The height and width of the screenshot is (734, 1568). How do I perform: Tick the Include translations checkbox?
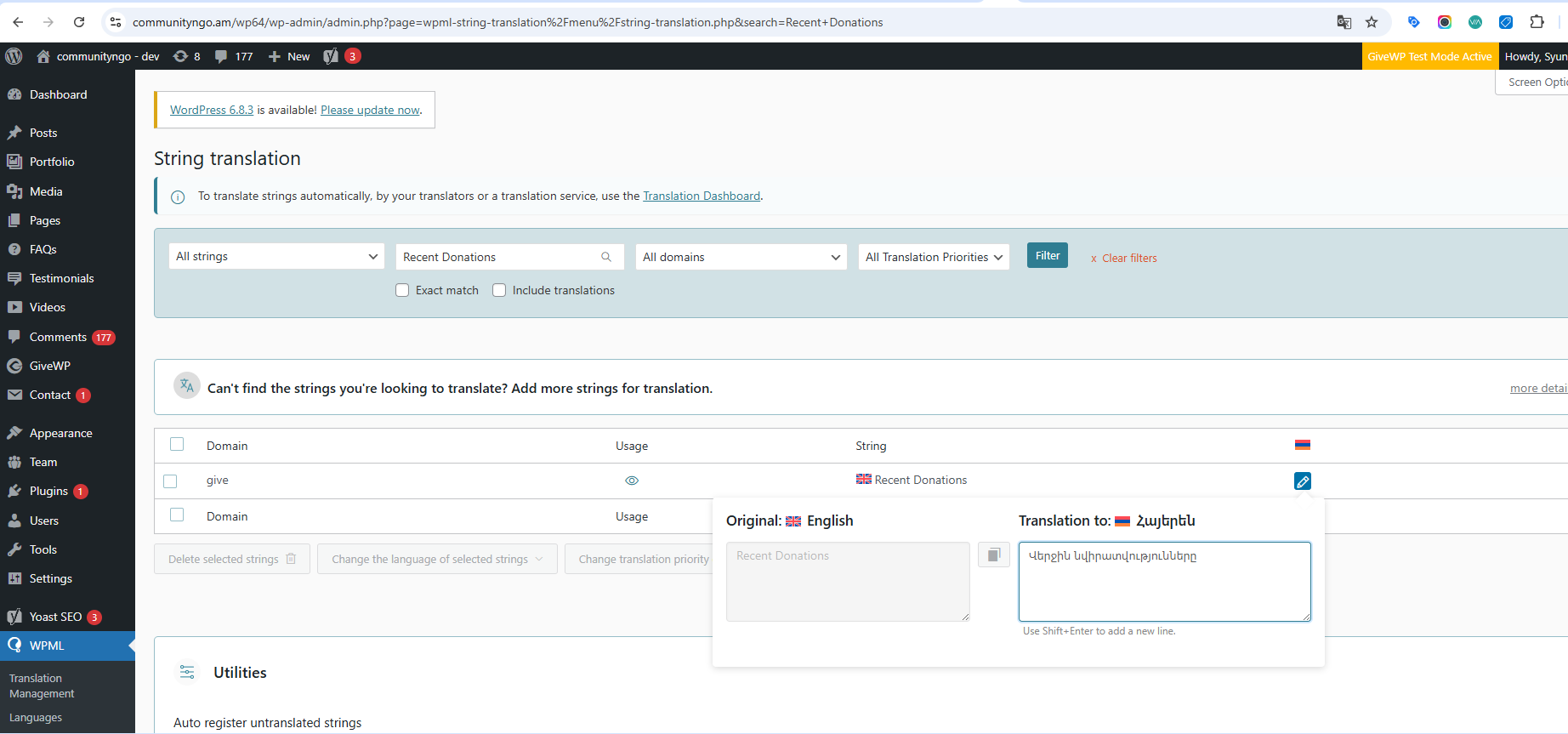click(499, 290)
